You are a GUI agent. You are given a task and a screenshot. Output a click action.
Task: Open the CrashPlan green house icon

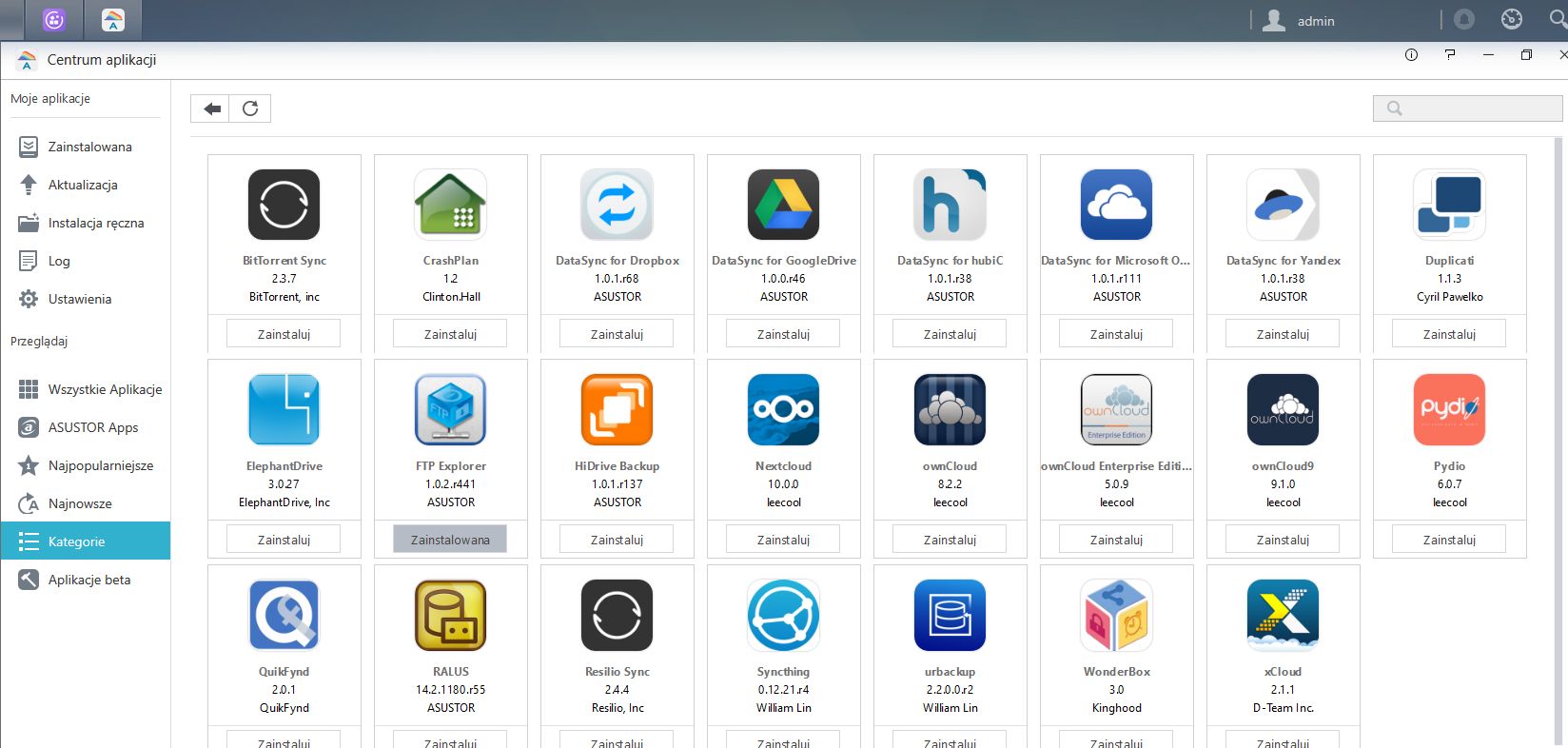click(x=450, y=205)
